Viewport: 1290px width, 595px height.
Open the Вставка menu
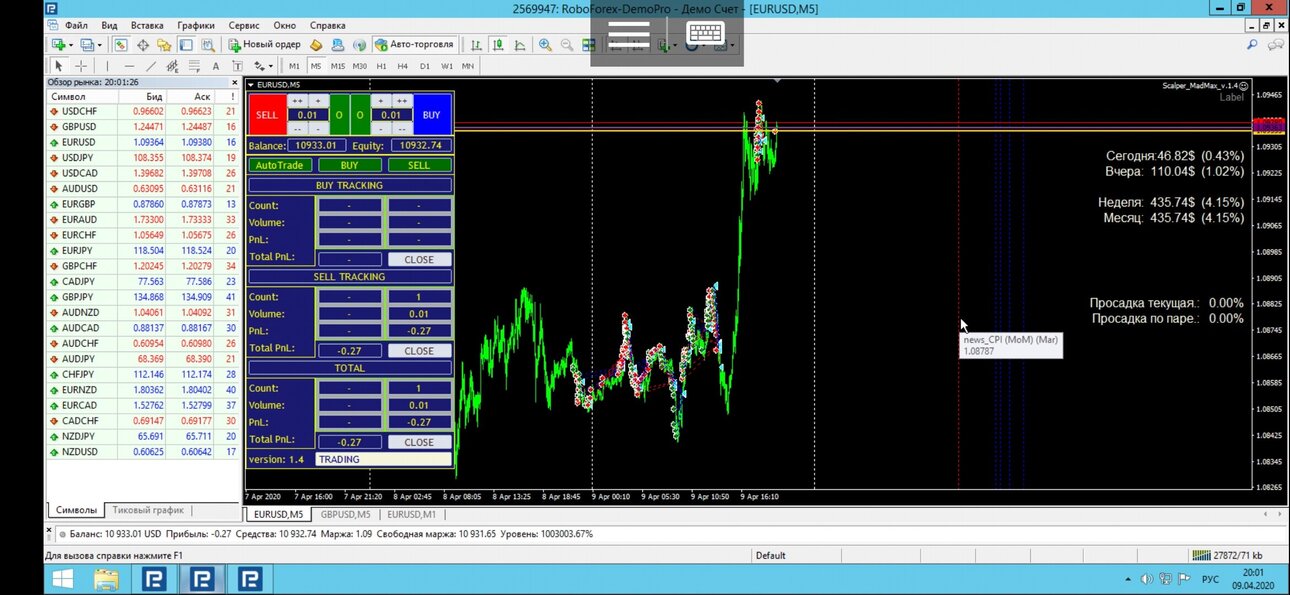147,25
